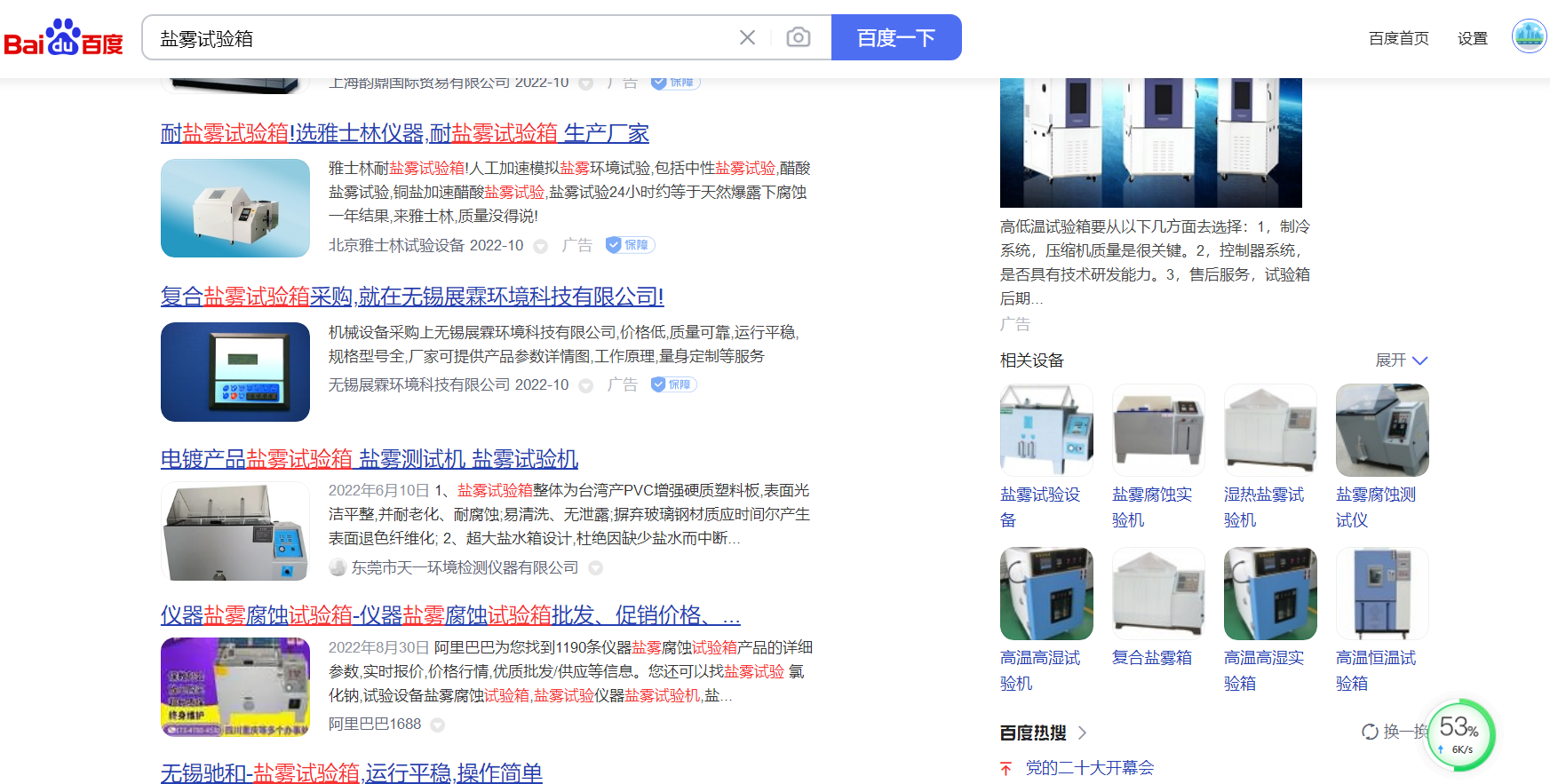Click the 东莞市天一环境检测仪器 source logo
This screenshot has width=1550, height=784.
(x=338, y=567)
